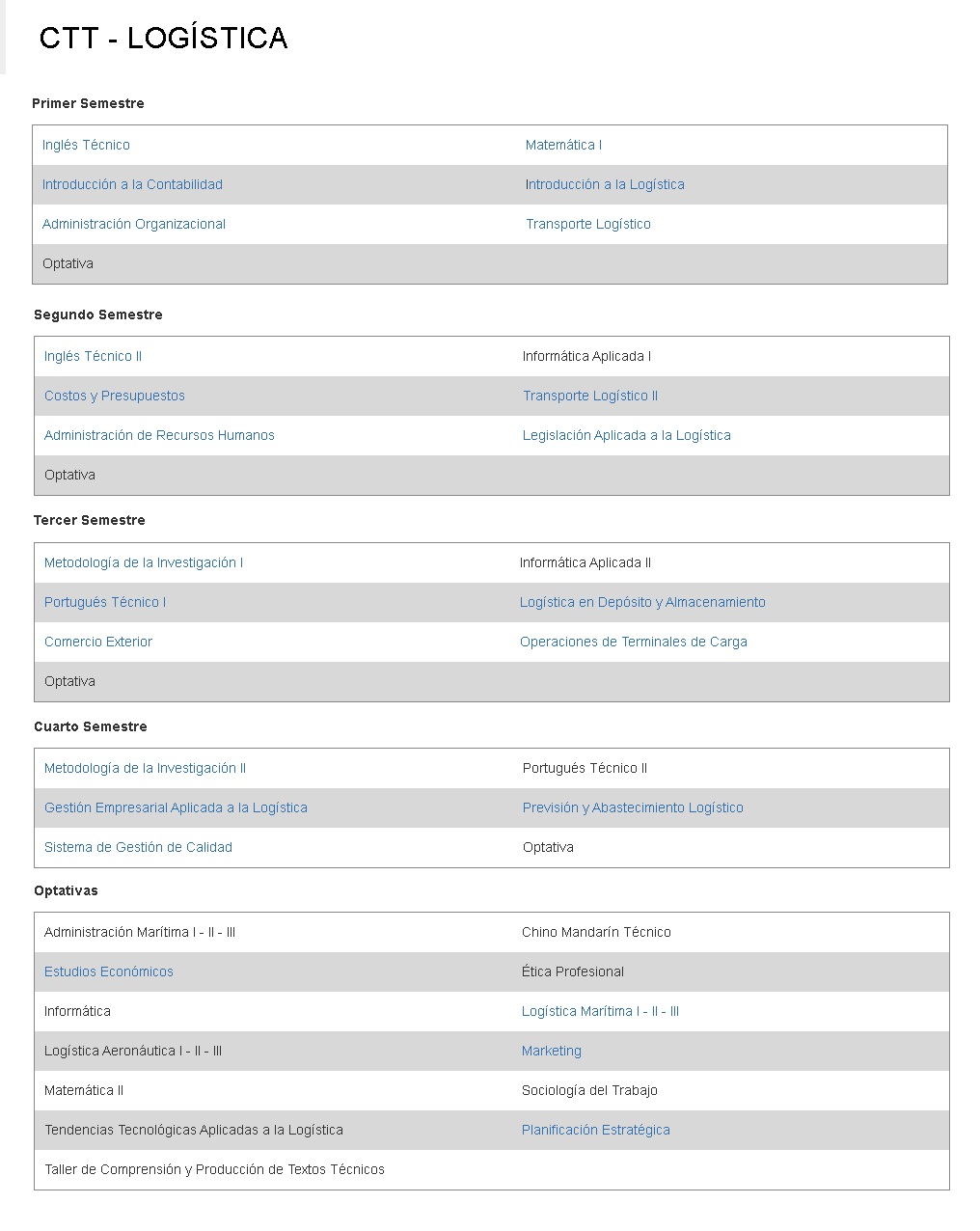Open the Inglés Técnico II link

click(93, 356)
